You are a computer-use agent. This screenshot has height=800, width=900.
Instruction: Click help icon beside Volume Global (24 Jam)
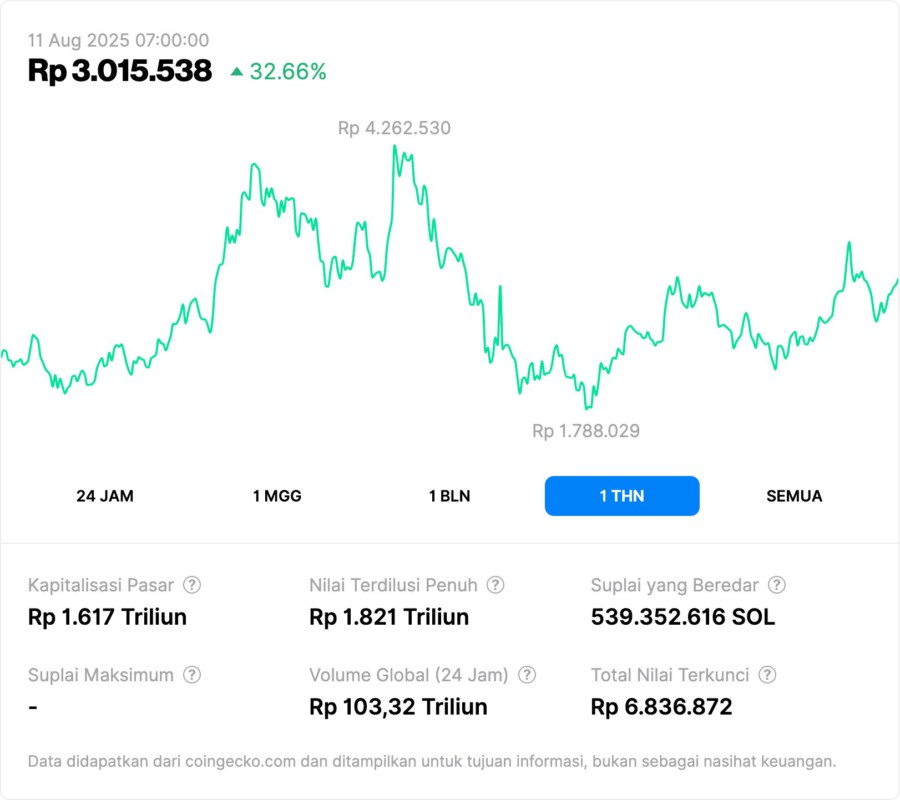point(527,675)
